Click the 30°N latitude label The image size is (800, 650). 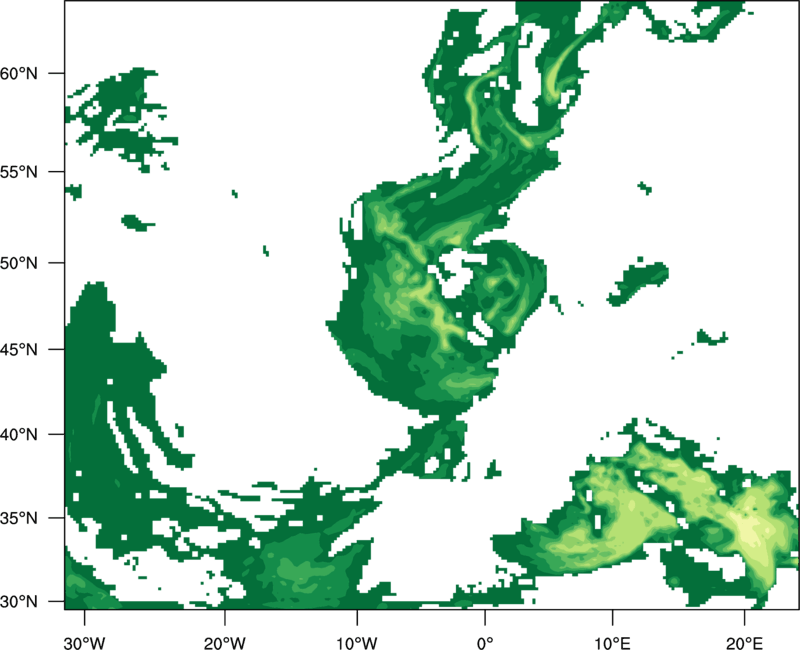[x=19, y=602]
